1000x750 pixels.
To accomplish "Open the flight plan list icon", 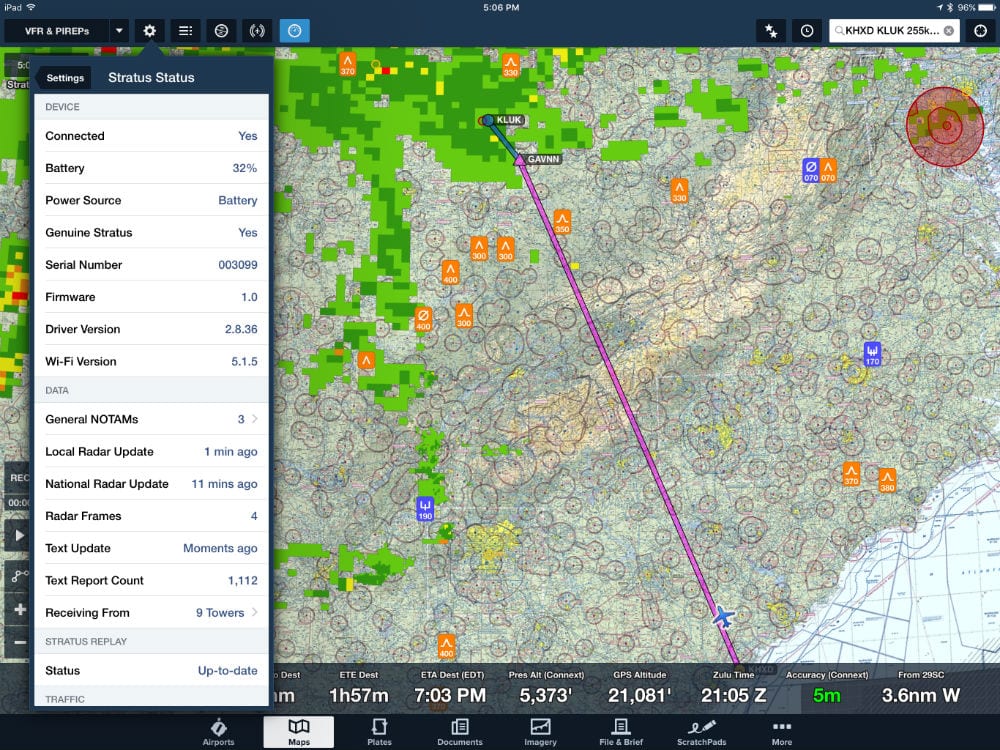I will [185, 31].
